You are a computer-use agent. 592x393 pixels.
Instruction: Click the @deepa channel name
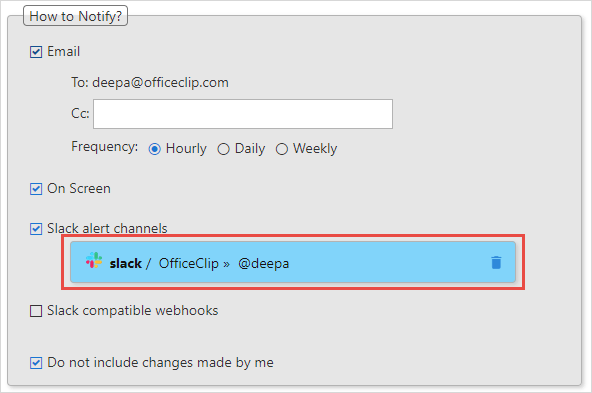[264, 263]
